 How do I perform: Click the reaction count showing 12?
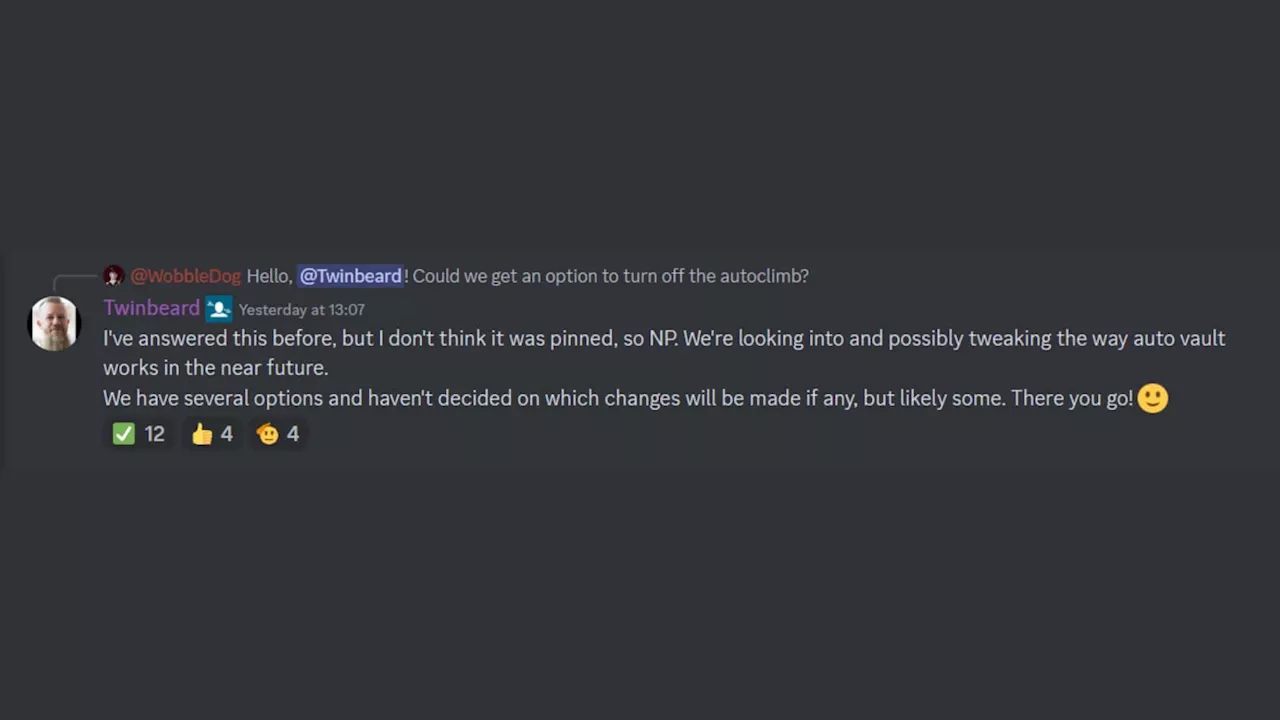click(154, 434)
